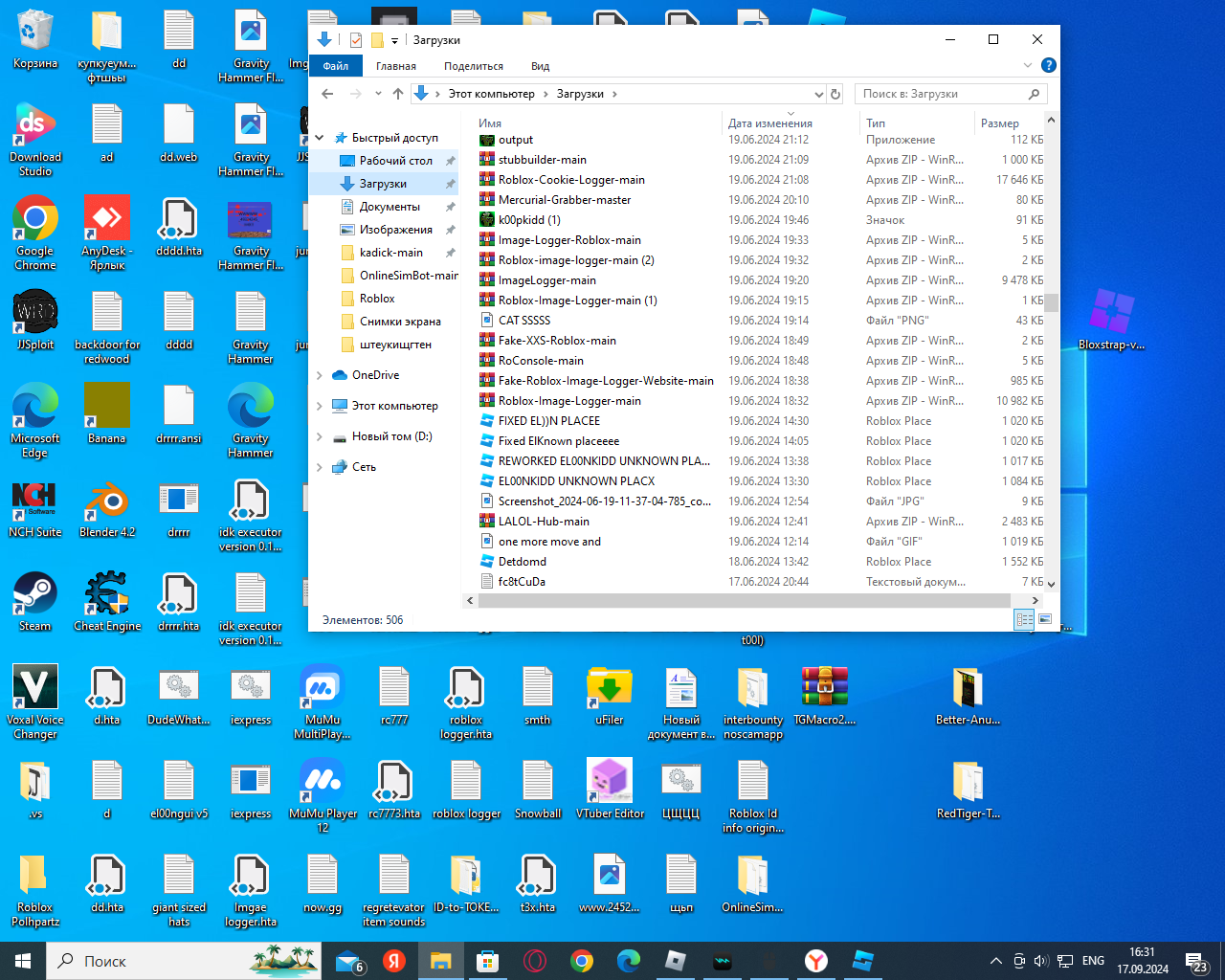The image size is (1225, 980).
Task: Open Opera browser from the taskbar
Action: pyautogui.click(x=535, y=961)
